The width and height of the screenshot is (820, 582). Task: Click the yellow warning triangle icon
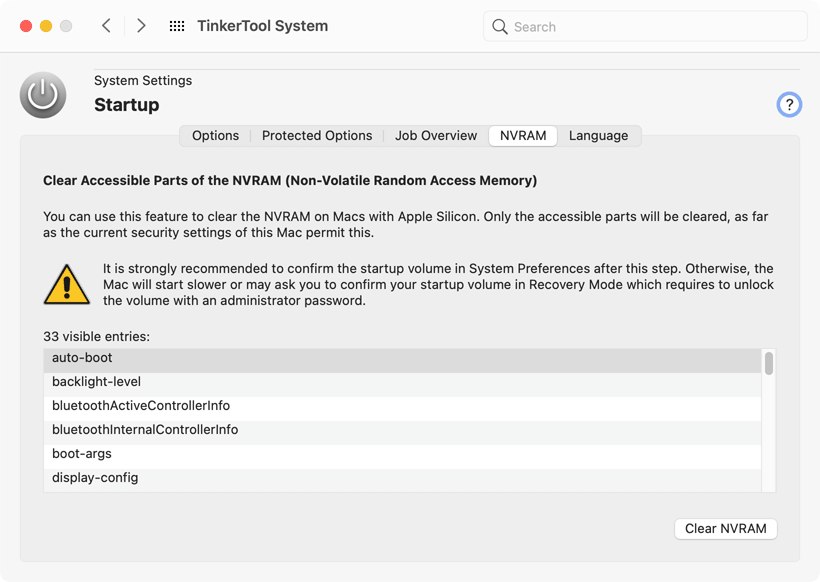click(66, 284)
